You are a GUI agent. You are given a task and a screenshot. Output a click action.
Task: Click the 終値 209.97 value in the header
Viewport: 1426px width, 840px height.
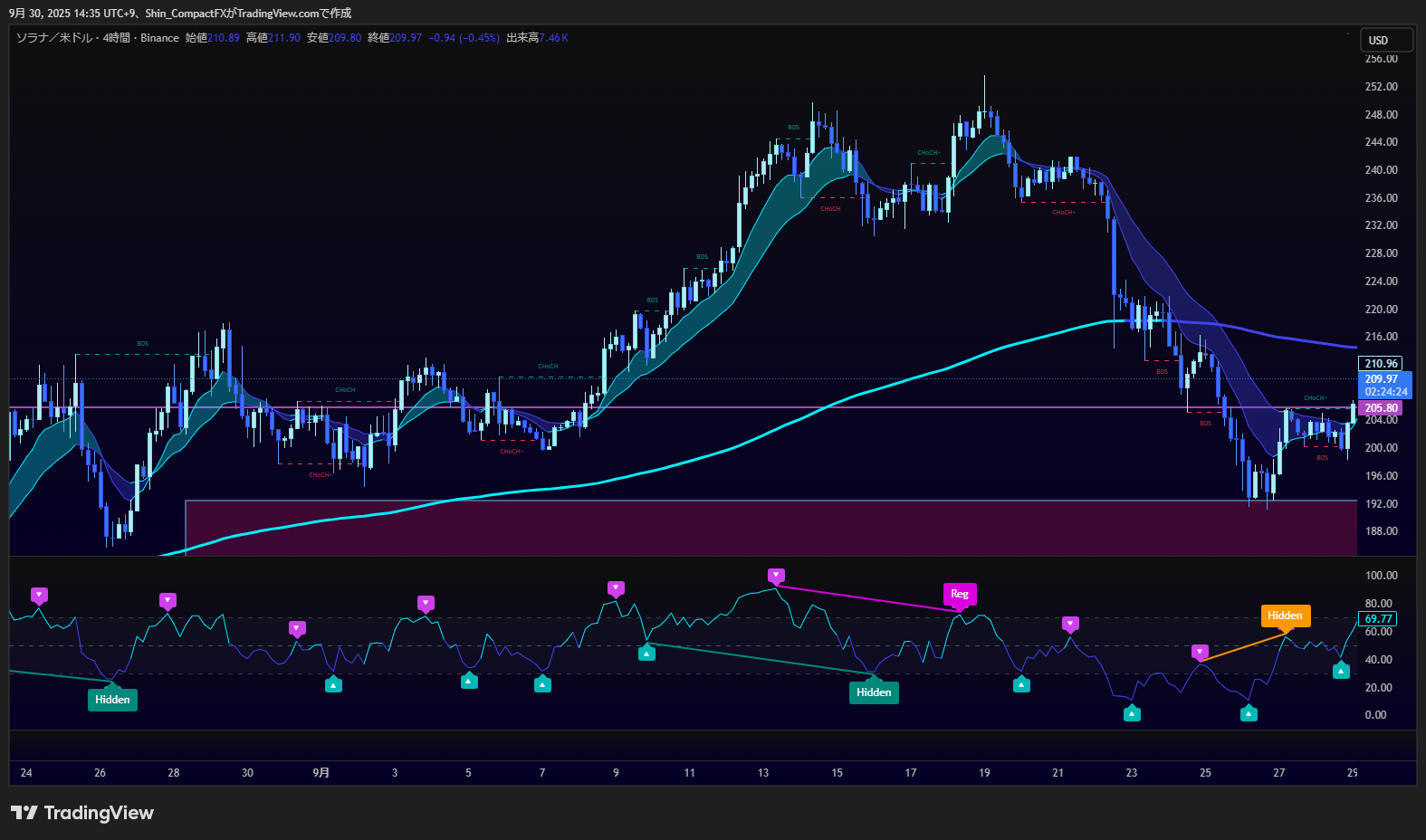click(406, 38)
